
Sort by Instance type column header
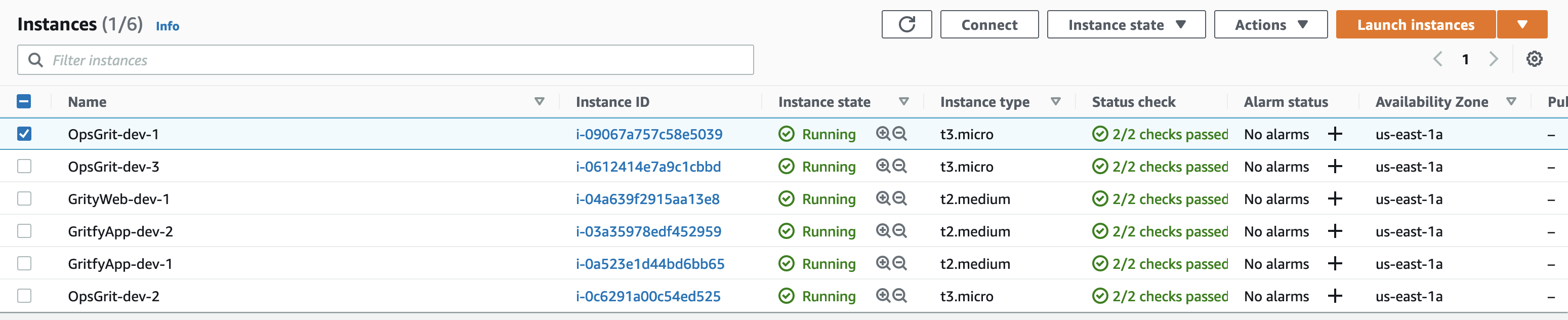click(x=984, y=102)
